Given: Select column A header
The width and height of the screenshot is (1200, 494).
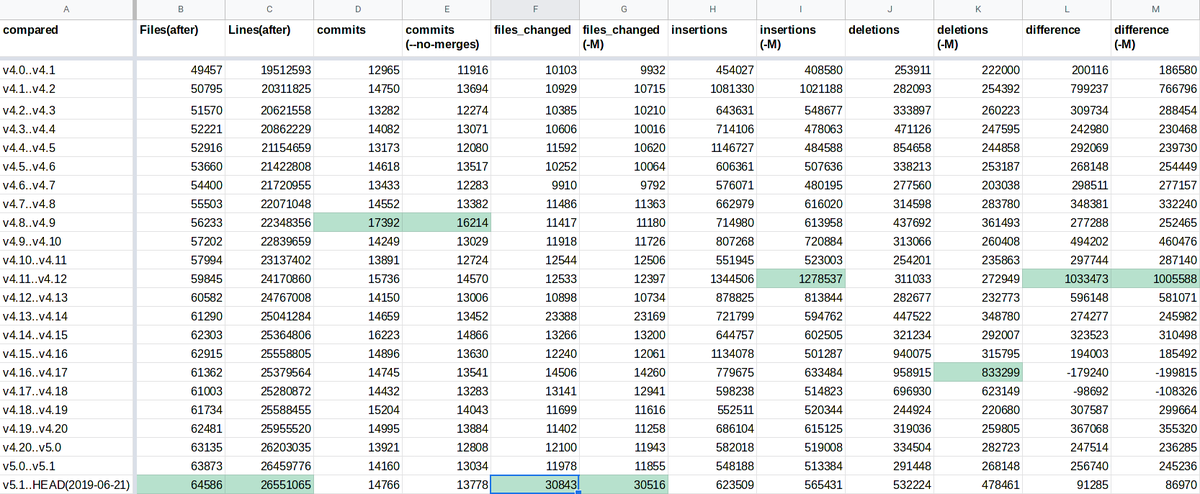Looking at the screenshot, I should tap(67, 9).
